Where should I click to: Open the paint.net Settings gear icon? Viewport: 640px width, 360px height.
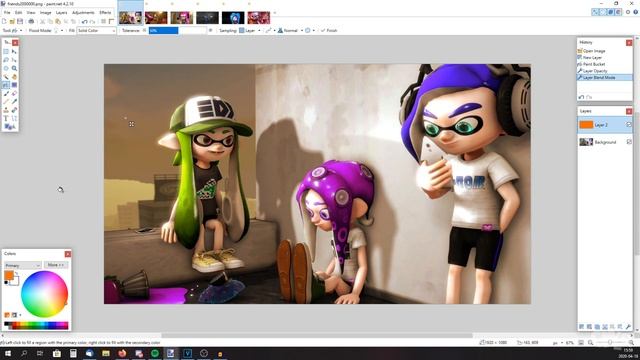click(x=628, y=12)
